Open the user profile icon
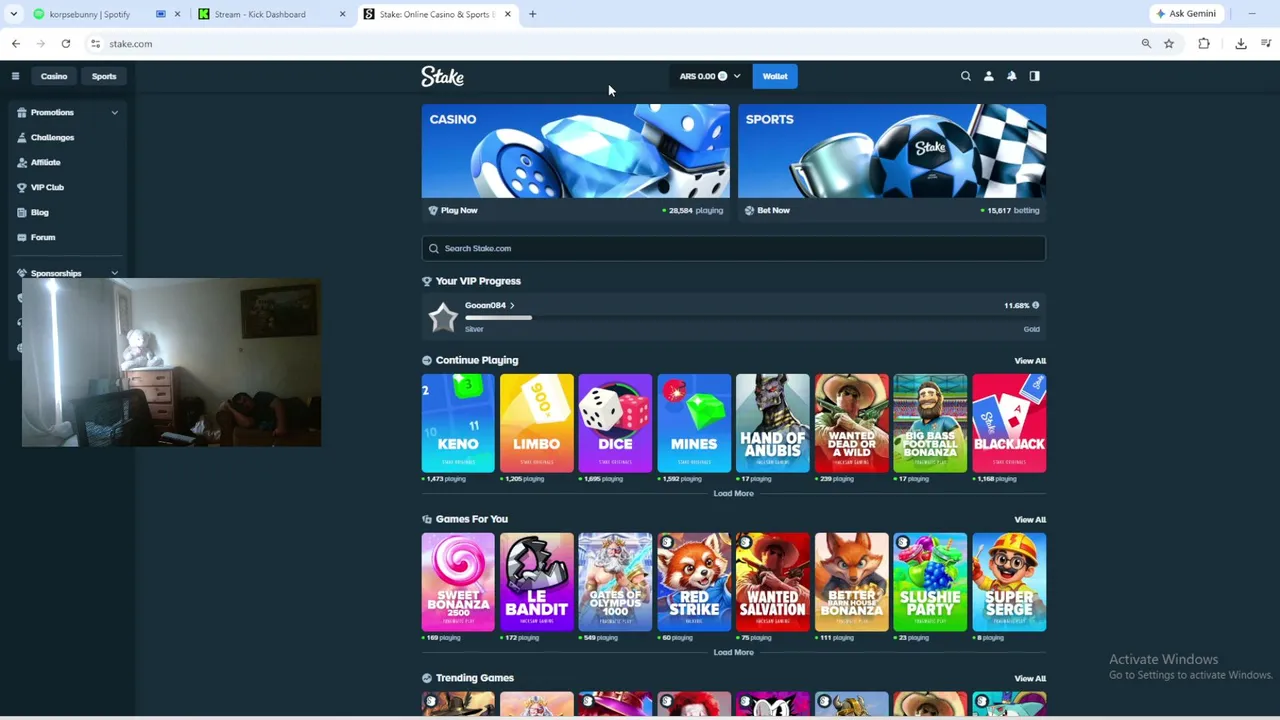 coord(989,76)
